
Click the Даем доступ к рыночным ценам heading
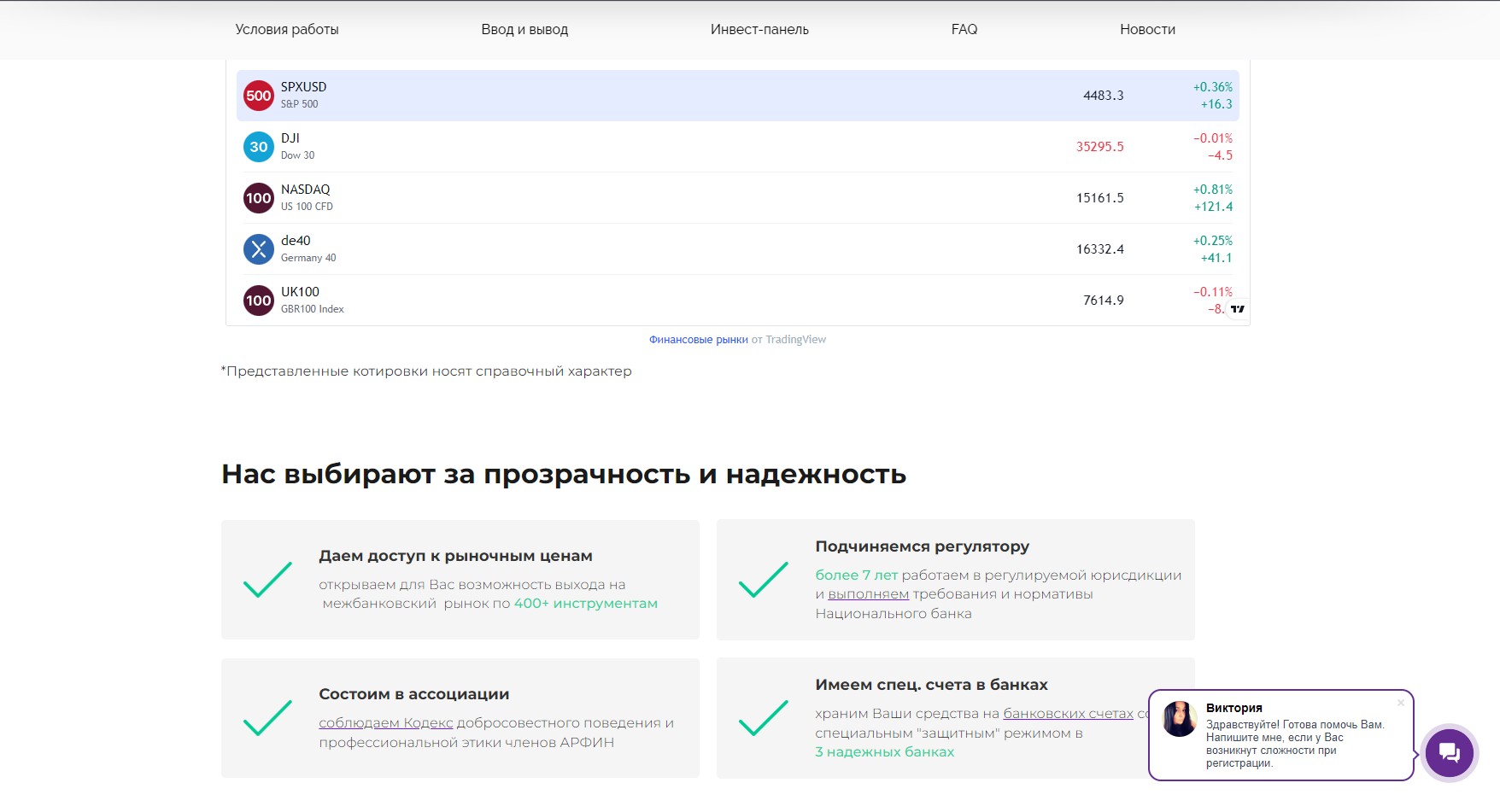[x=455, y=556]
